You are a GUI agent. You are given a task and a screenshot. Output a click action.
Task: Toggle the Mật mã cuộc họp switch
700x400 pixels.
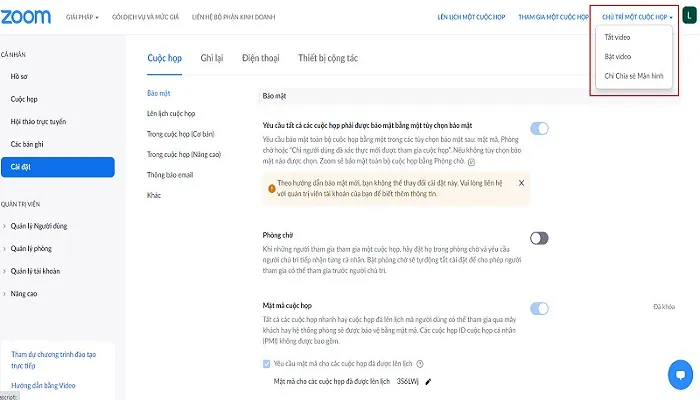tap(539, 308)
